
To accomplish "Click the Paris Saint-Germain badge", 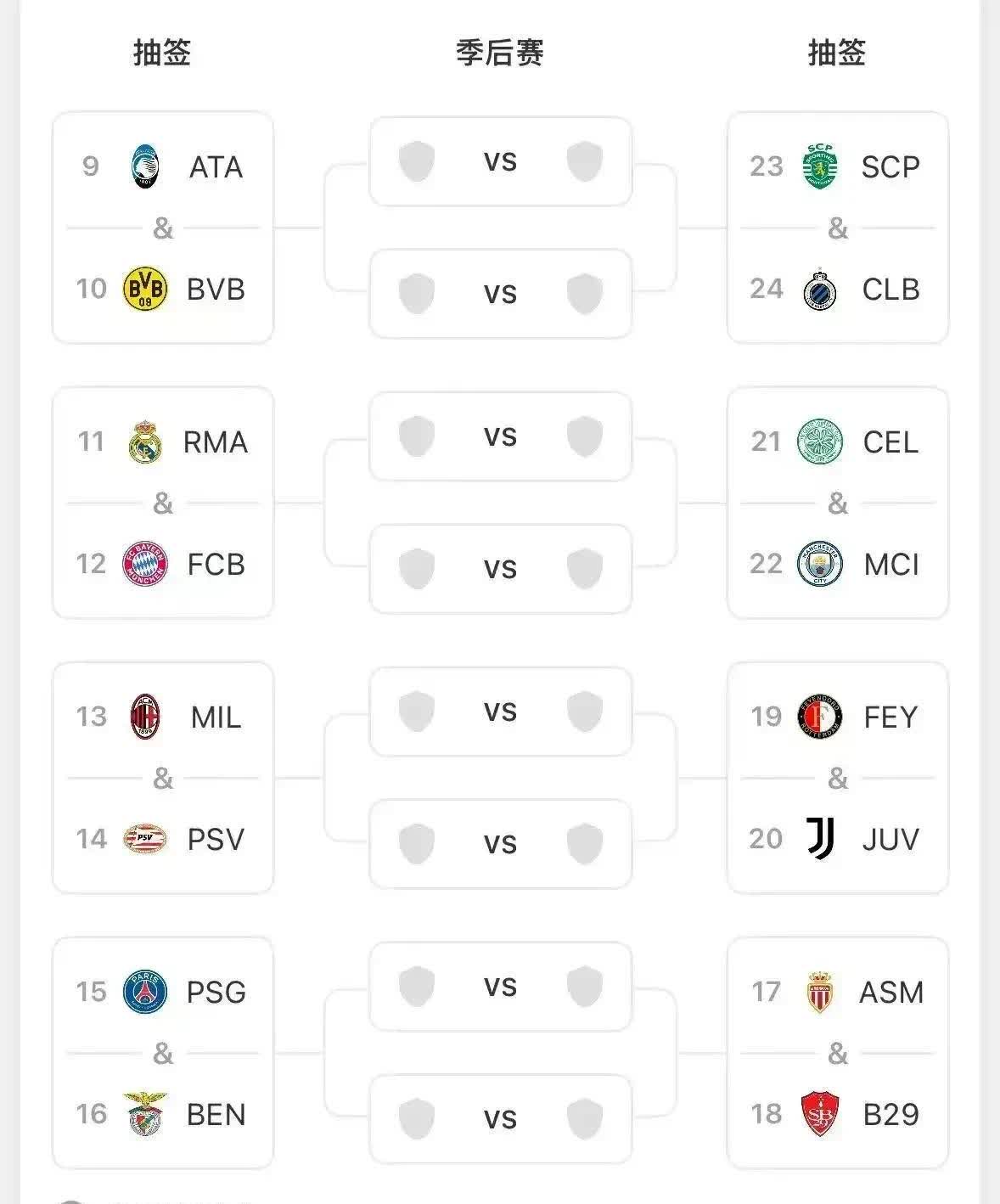I will pos(145,992).
